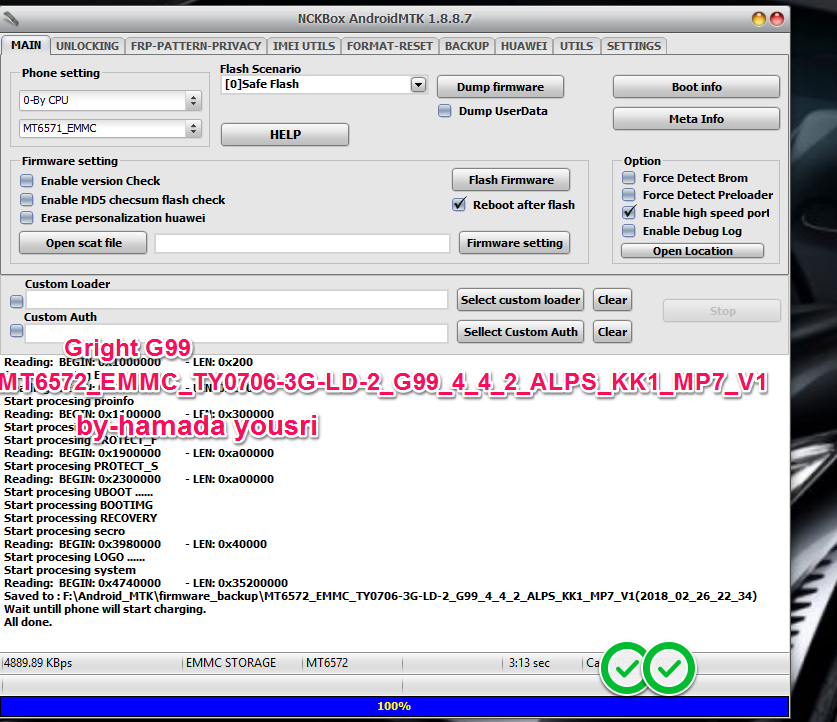This screenshot has height=722, width=837.
Task: Open the FRP-PATTERN-PRIVACY tab
Action: (x=196, y=46)
